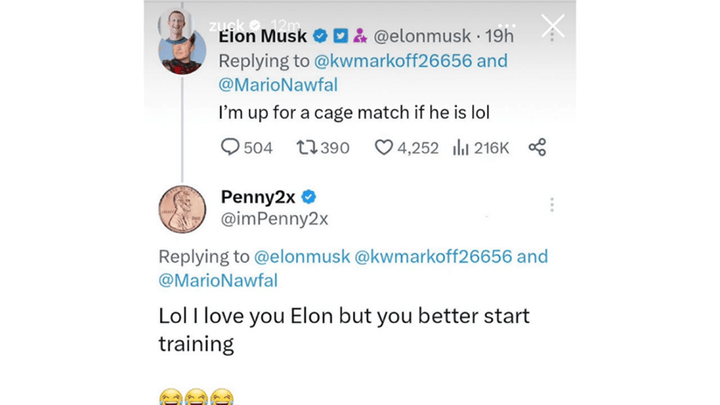Click the Twitter bird badge beside Elon Musk
This screenshot has height=405, width=720.
(340, 36)
